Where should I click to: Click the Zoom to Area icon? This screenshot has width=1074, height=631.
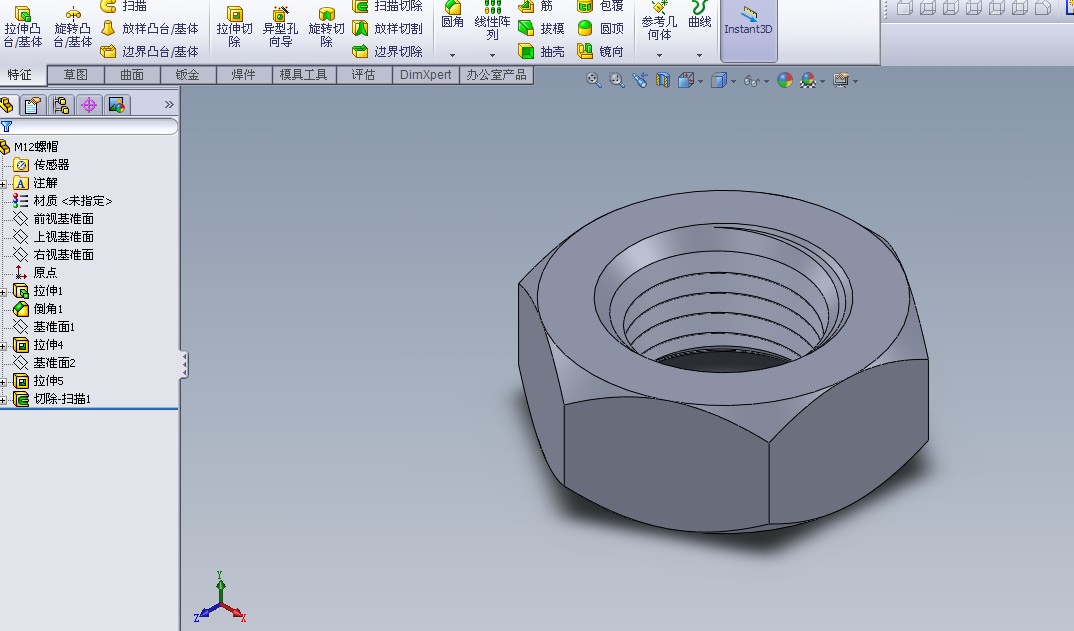[x=616, y=81]
